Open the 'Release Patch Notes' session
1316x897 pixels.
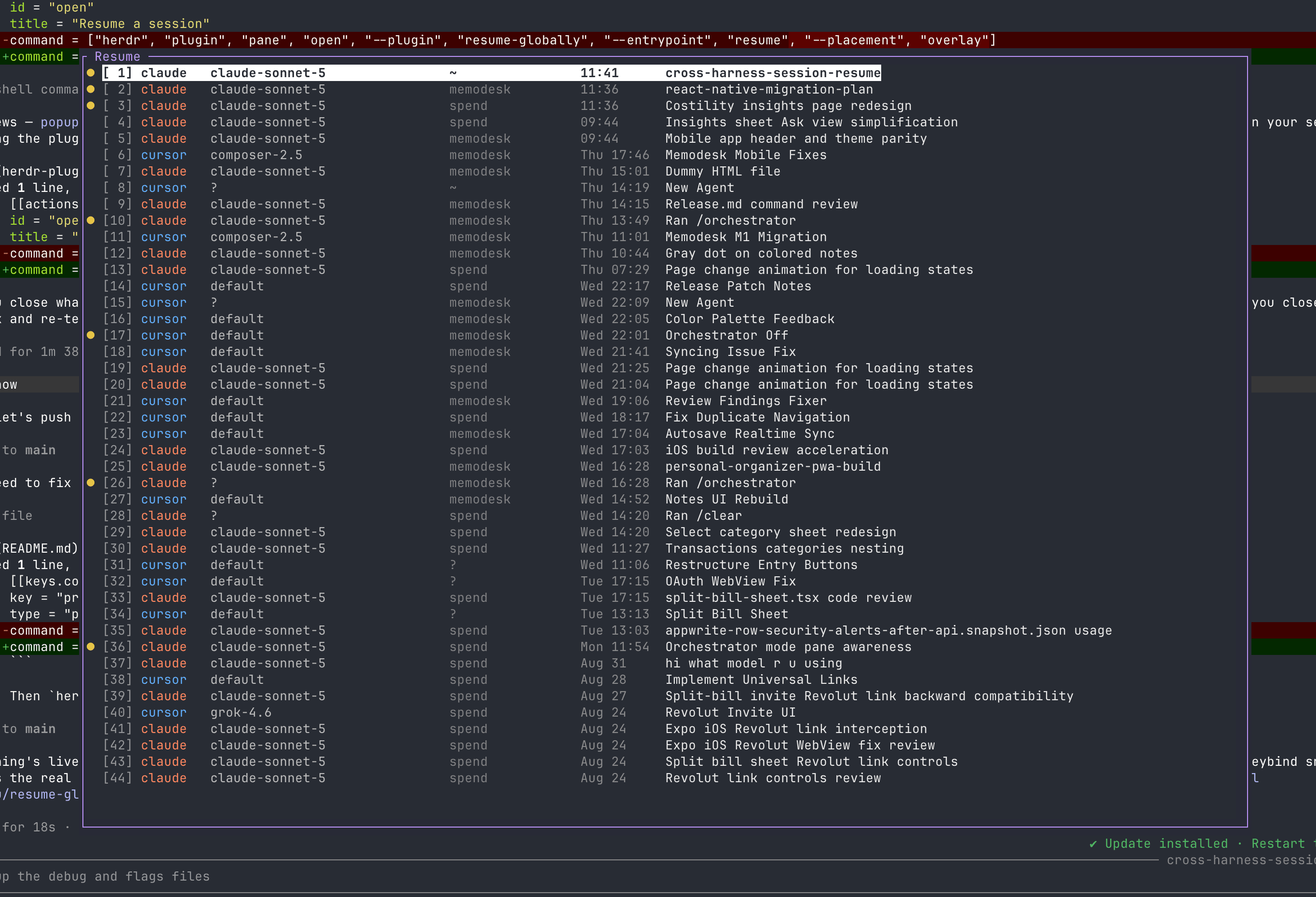tap(457, 287)
